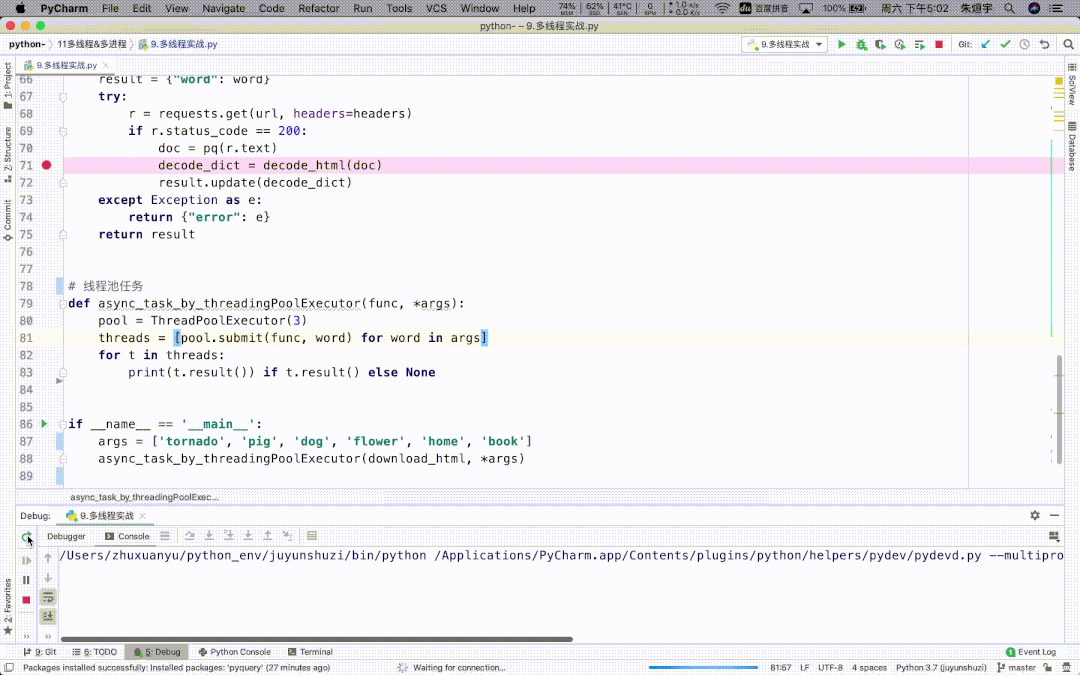Open the Event Log
This screenshot has height=675, width=1080.
[1030, 652]
